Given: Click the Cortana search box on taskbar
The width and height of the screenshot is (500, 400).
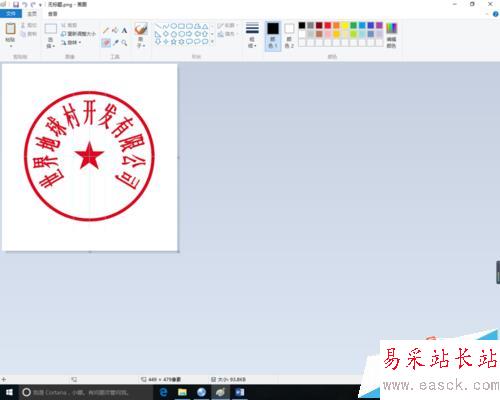Looking at the screenshot, I should pos(86,392).
